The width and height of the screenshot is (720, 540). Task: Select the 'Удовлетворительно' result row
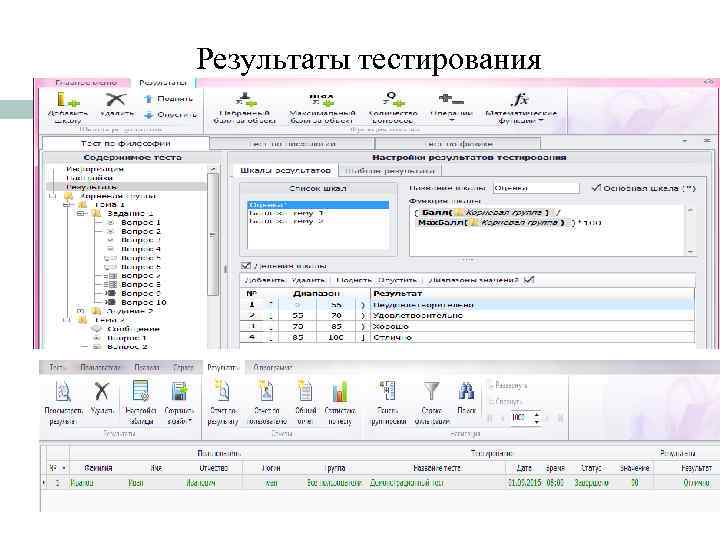(467, 315)
